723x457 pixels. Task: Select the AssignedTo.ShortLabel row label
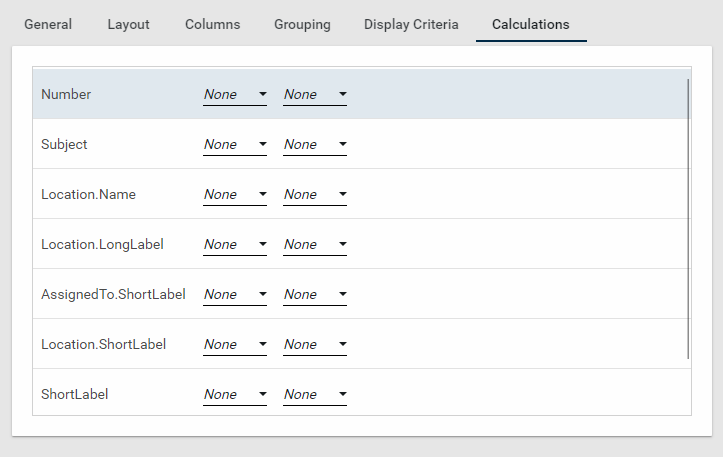click(113, 295)
